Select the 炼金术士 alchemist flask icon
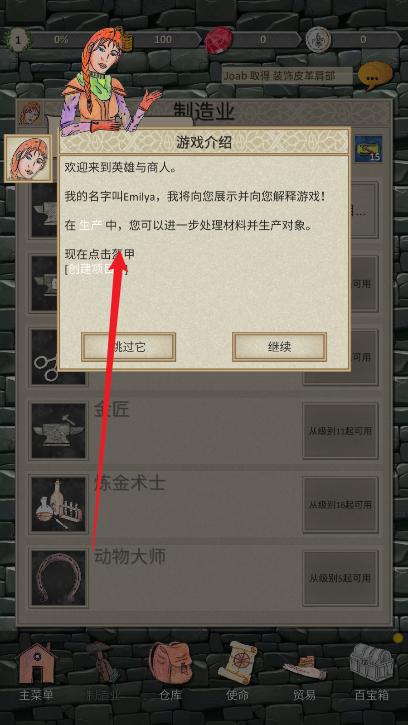 (58, 504)
